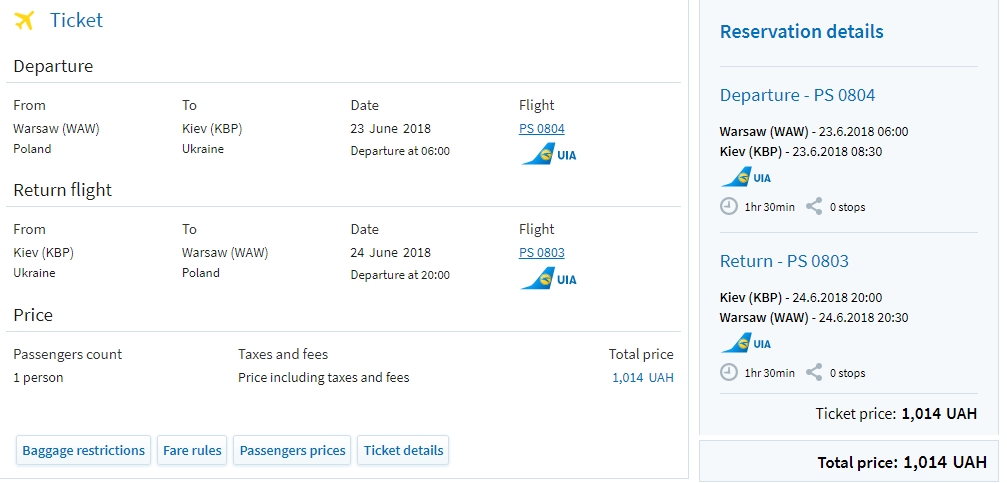The width and height of the screenshot is (1007, 483).
Task: Select the Departure - PS 0804 heading
Action: tap(797, 95)
